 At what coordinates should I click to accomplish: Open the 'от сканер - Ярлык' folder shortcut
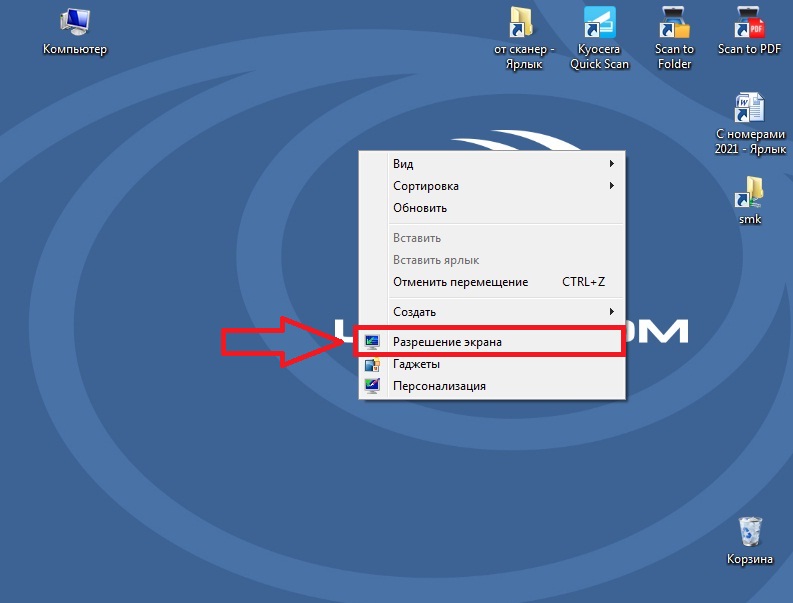coord(523,24)
